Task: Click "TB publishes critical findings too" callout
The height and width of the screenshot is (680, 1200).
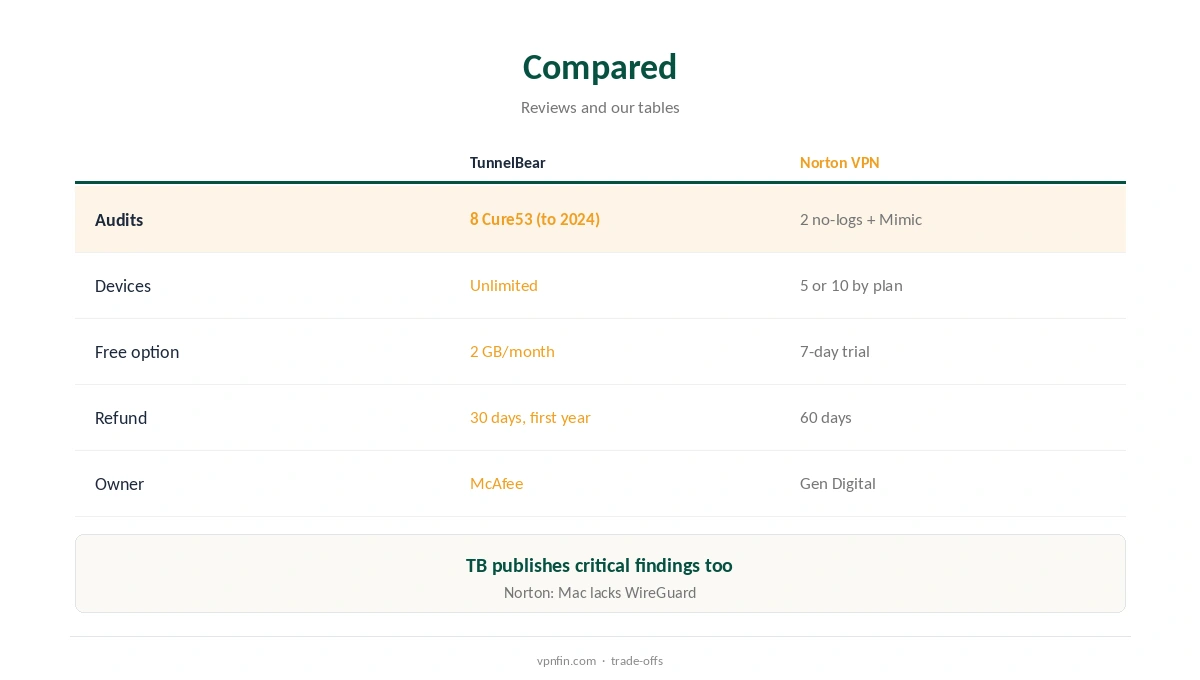Action: coord(599,565)
